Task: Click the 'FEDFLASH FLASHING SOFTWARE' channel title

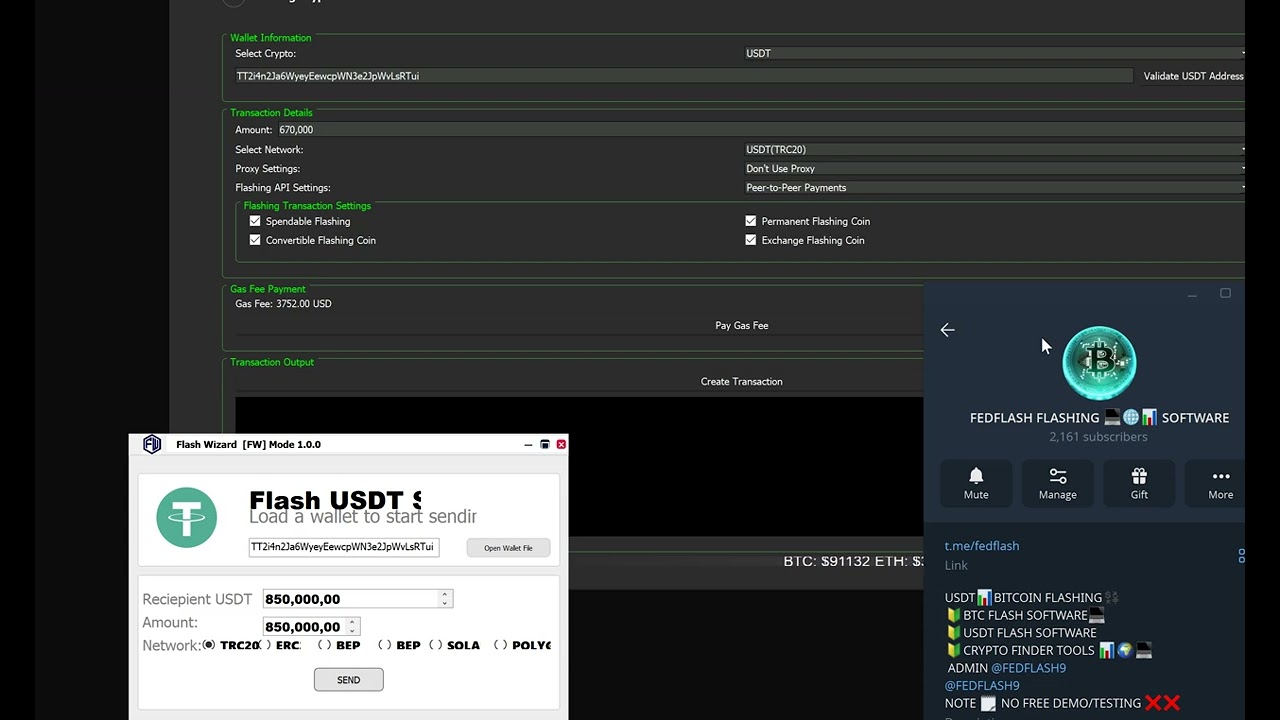Action: pyautogui.click(x=1099, y=418)
